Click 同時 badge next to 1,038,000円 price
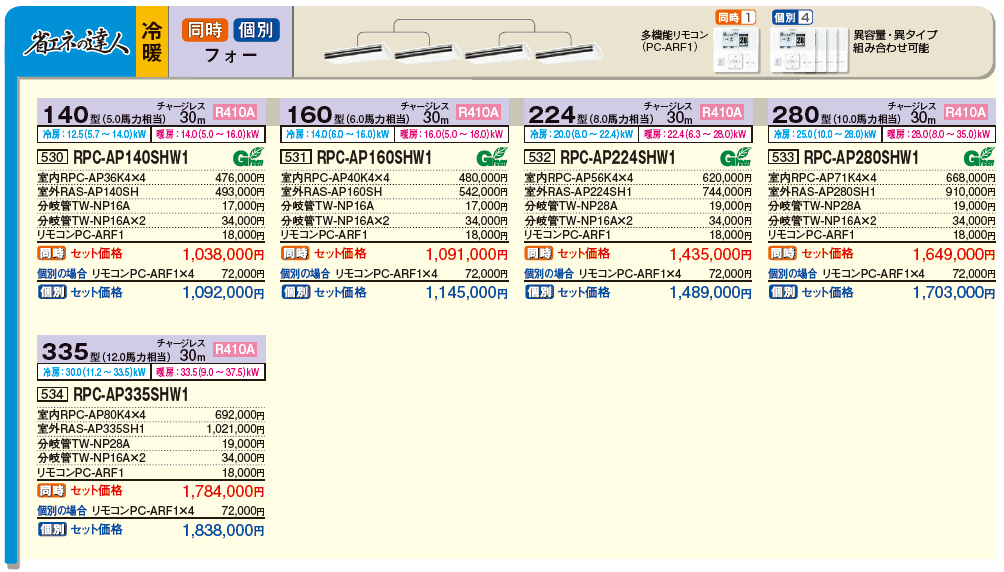Image resolution: width=1004 pixels, height=572 pixels. (52, 254)
